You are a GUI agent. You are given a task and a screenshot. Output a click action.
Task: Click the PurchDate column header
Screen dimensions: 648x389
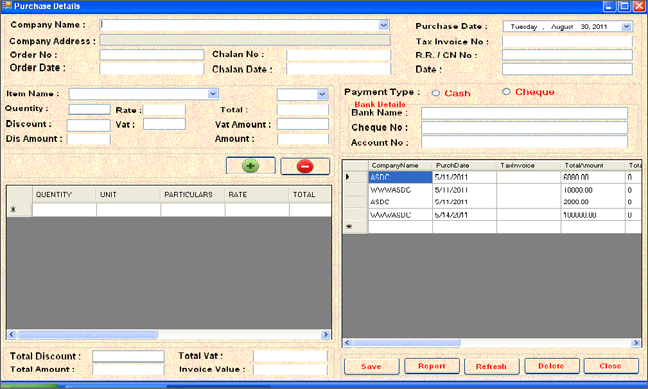click(465, 165)
